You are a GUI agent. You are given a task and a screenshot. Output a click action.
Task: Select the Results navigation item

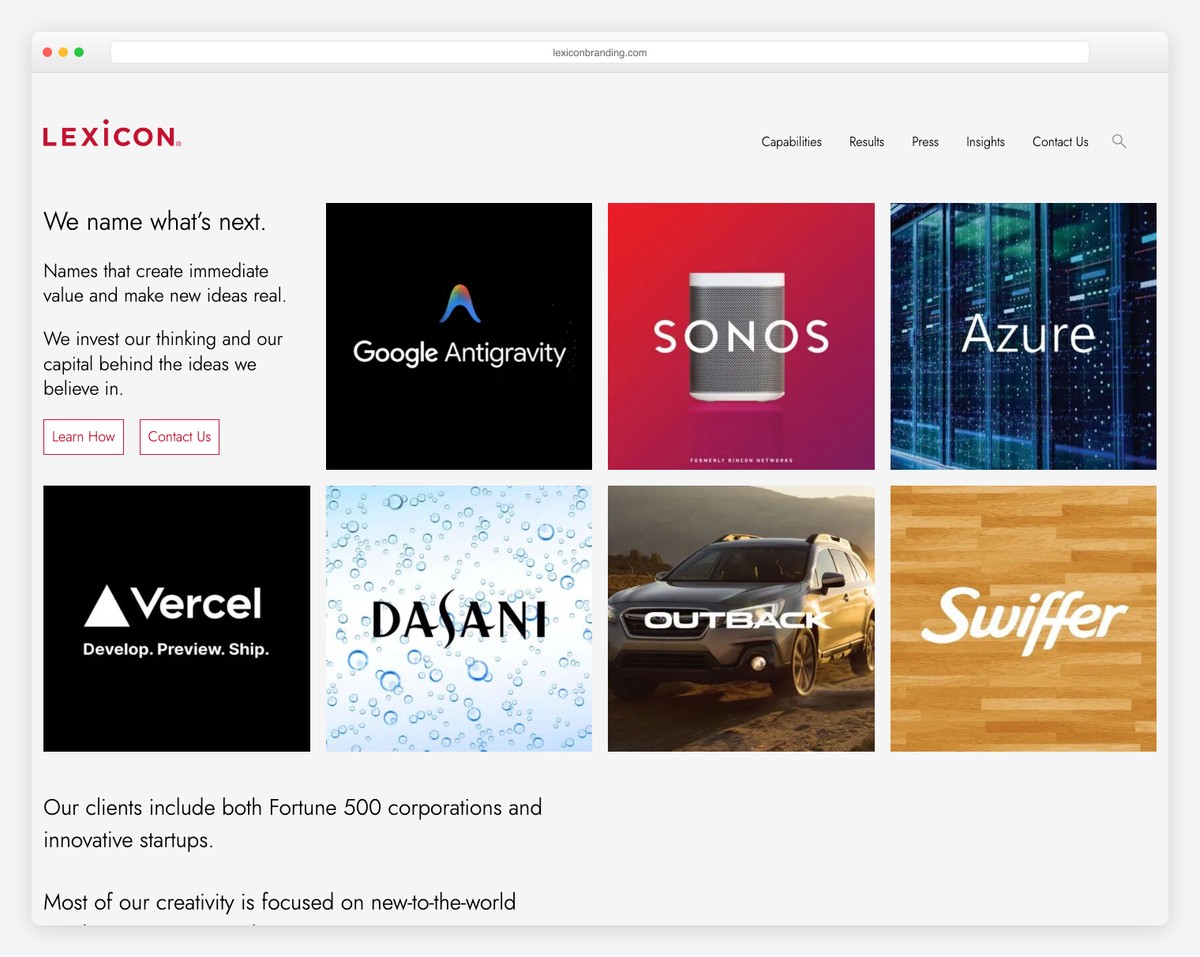pyautogui.click(x=866, y=141)
